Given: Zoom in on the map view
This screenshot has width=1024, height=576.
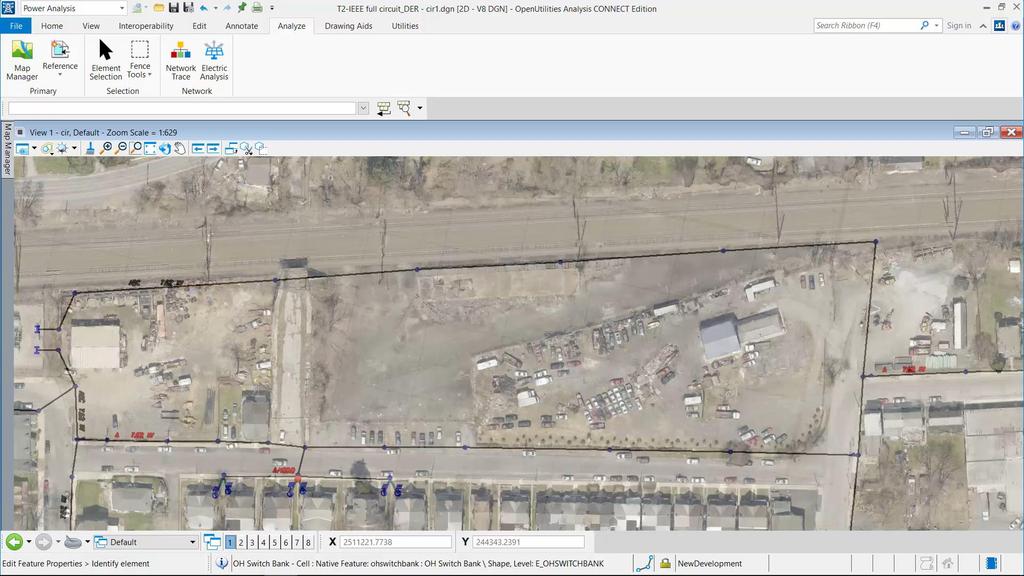Looking at the screenshot, I should click(106, 149).
